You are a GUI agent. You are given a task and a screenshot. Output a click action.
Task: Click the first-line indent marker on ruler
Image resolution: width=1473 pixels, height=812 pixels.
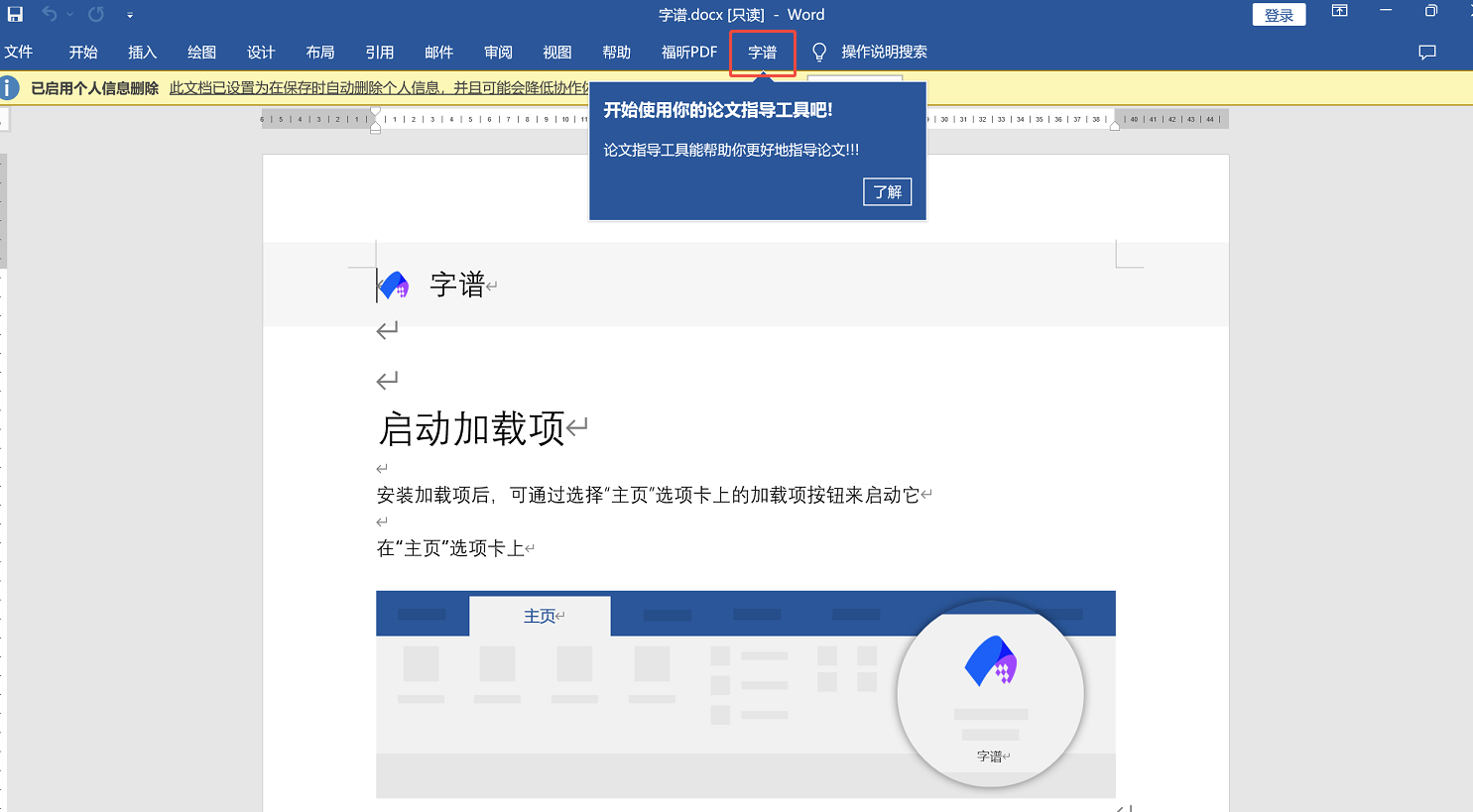pos(375,112)
